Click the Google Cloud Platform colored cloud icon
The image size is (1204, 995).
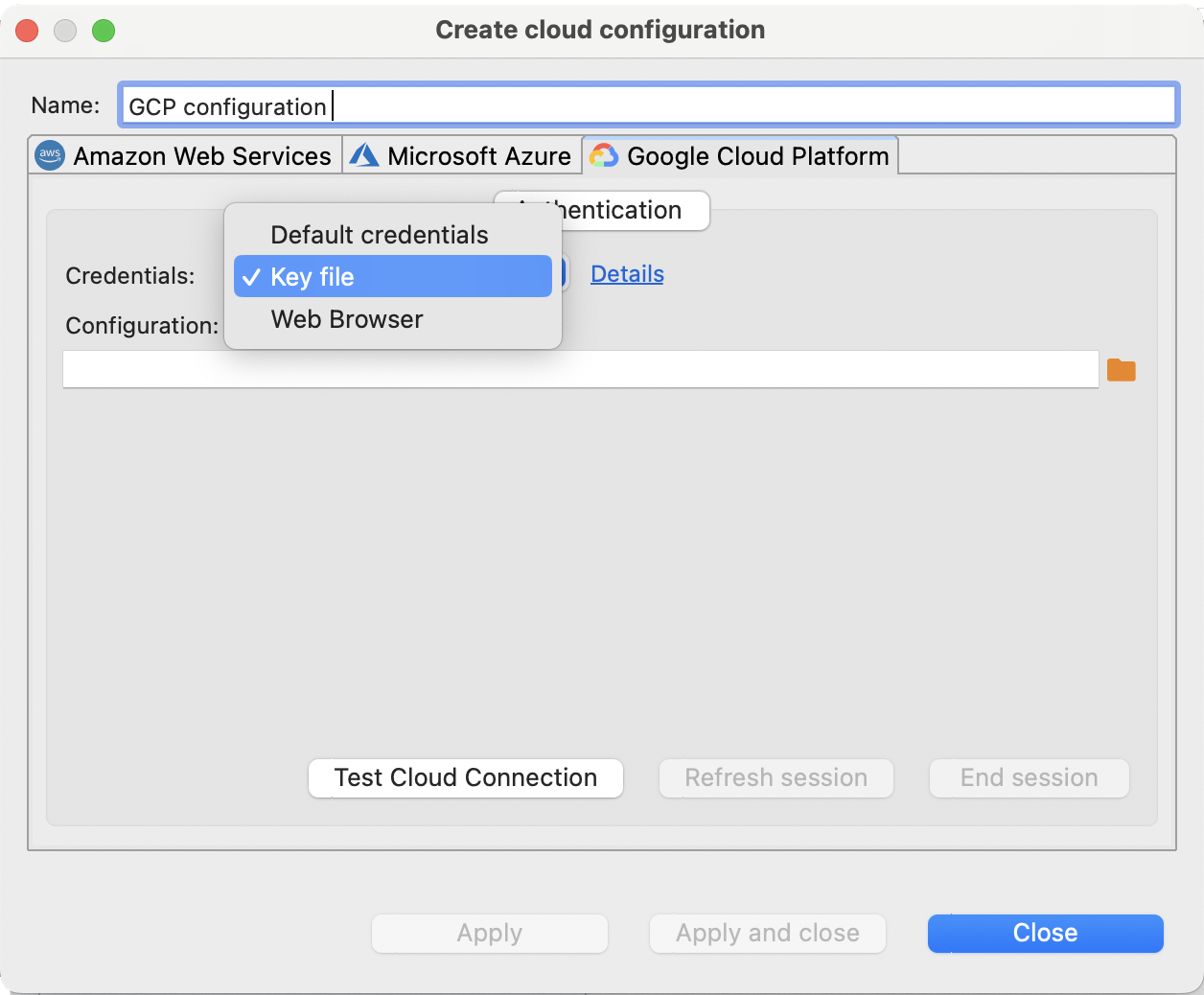pyautogui.click(x=605, y=154)
